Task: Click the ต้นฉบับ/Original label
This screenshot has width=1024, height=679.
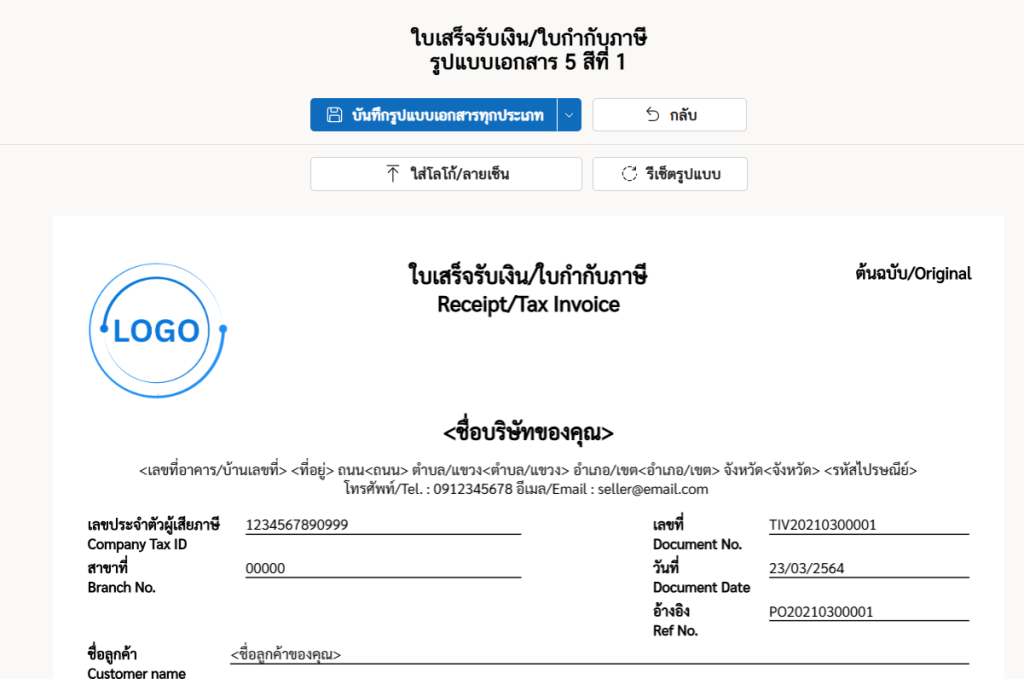Action: tap(913, 273)
